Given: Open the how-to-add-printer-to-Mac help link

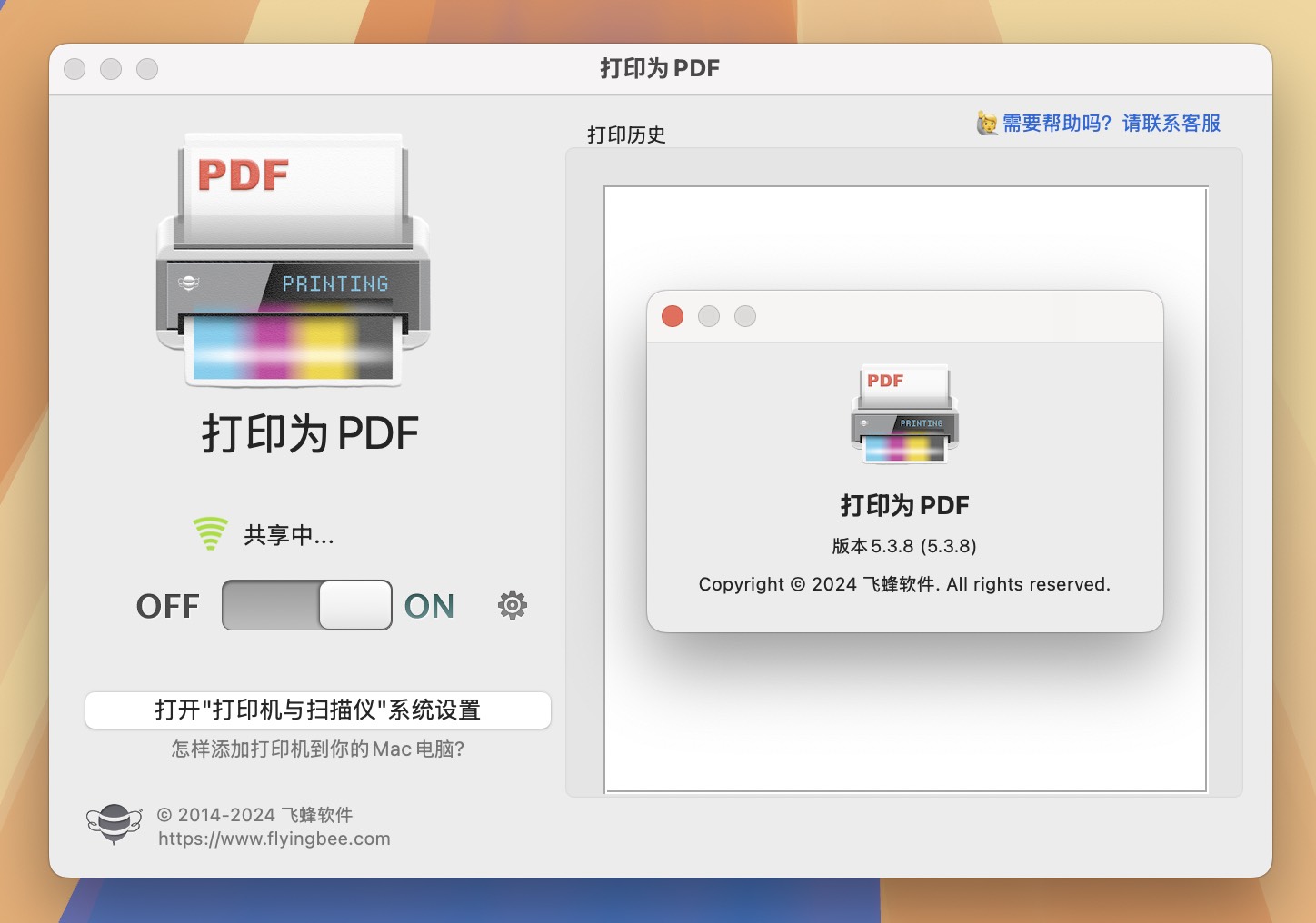Looking at the screenshot, I should click(318, 749).
